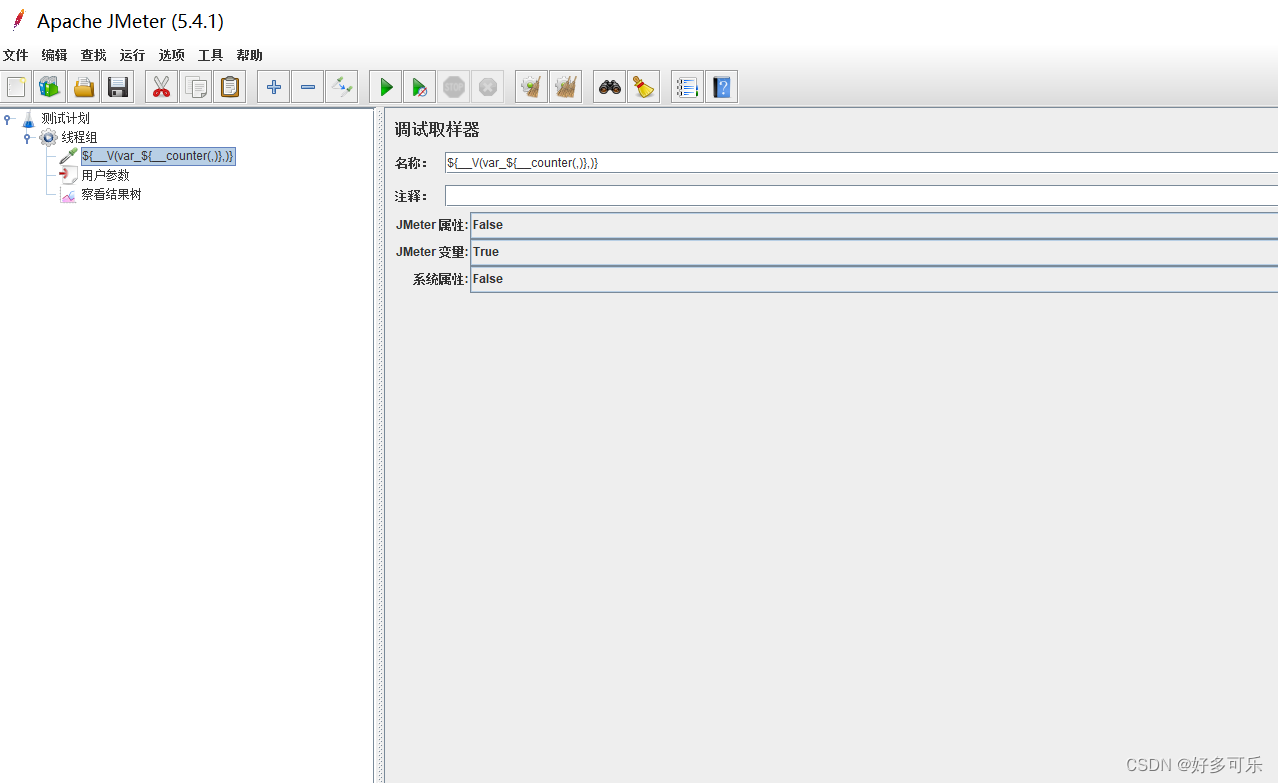This screenshot has height=783, width=1278.
Task: Clear results with single broom icon
Action: (531, 87)
